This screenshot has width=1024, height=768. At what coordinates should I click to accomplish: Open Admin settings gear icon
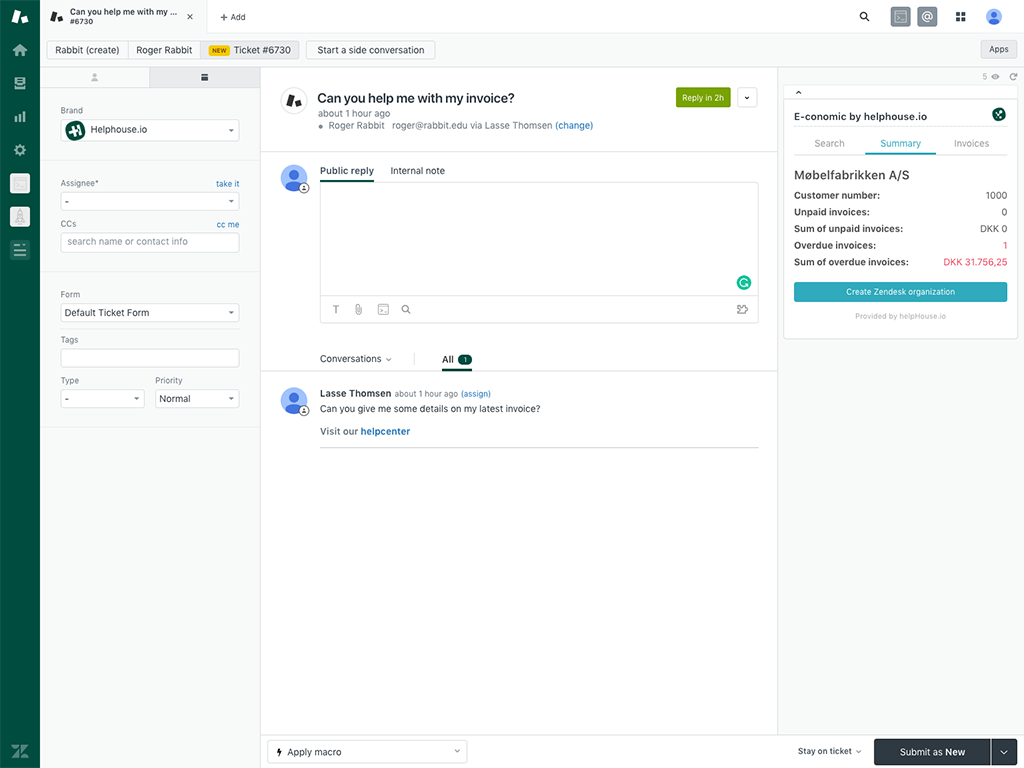click(x=19, y=150)
